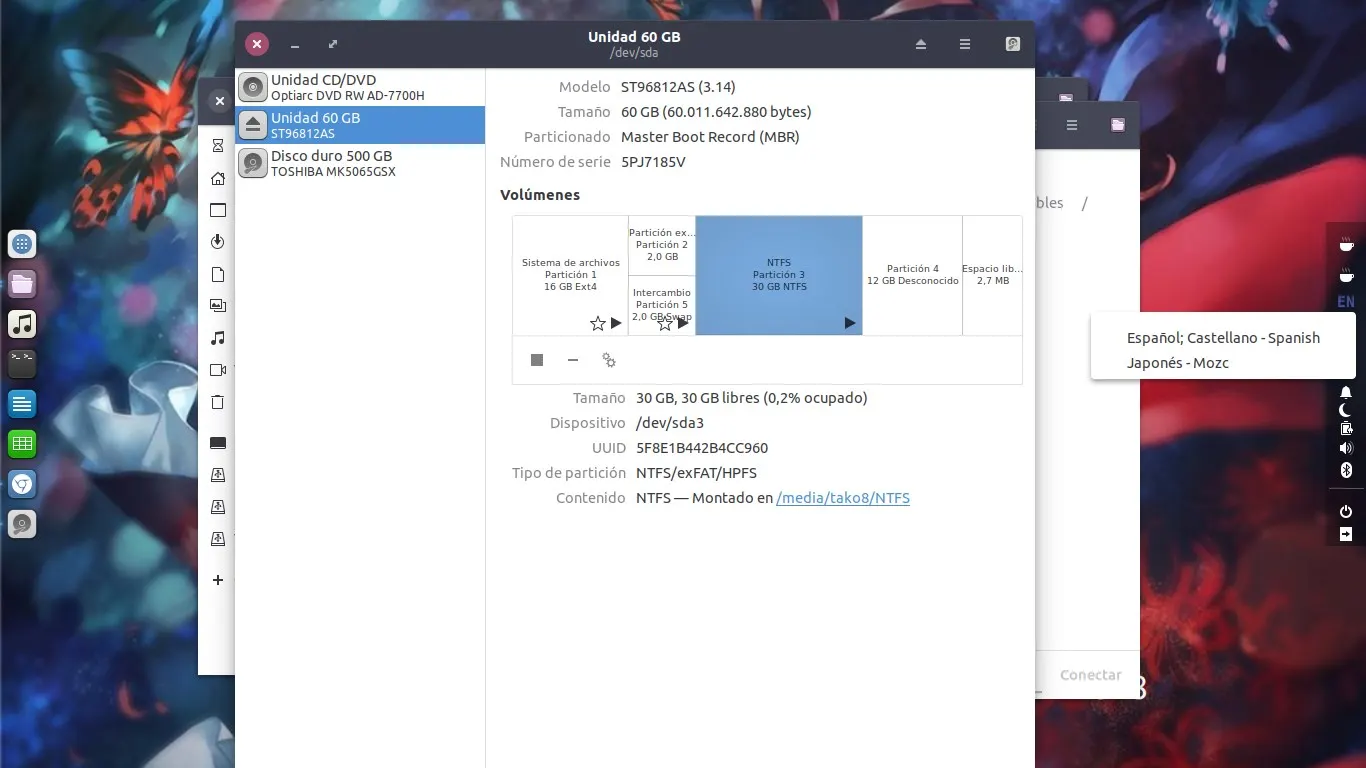Select Partición 4 in the volumes map

coord(912,275)
